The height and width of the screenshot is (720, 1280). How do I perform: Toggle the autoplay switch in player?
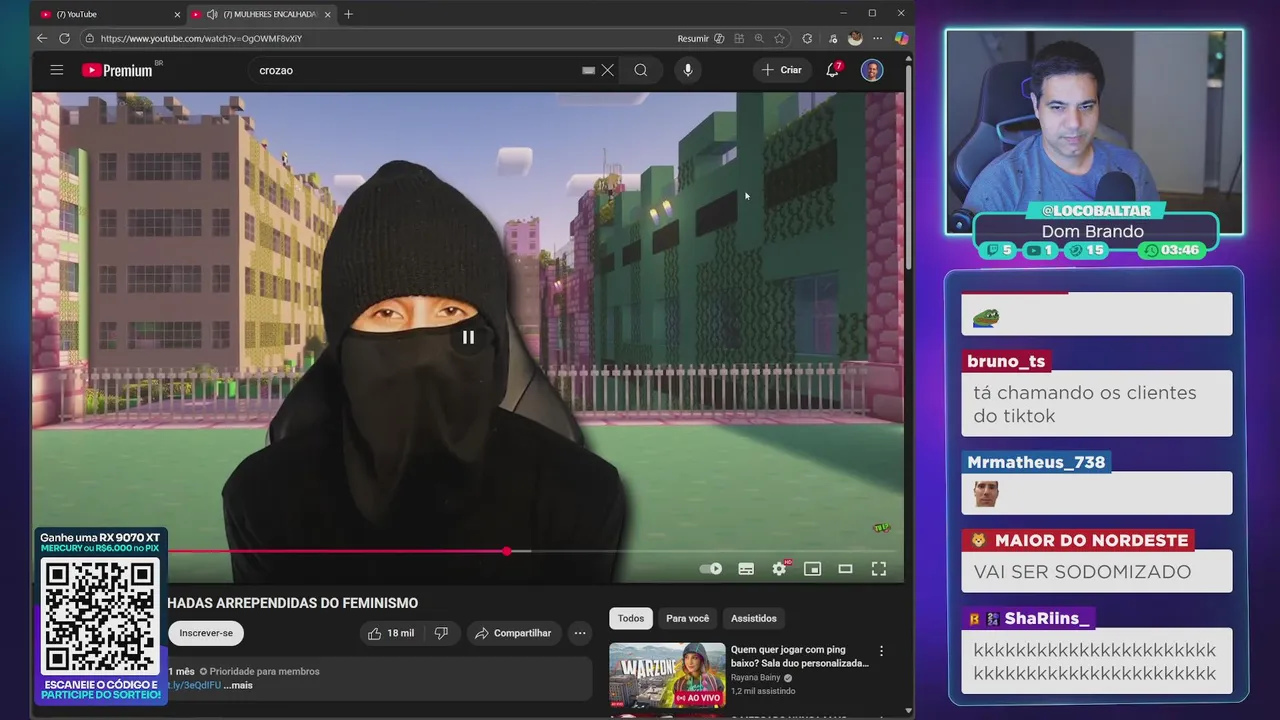(711, 569)
